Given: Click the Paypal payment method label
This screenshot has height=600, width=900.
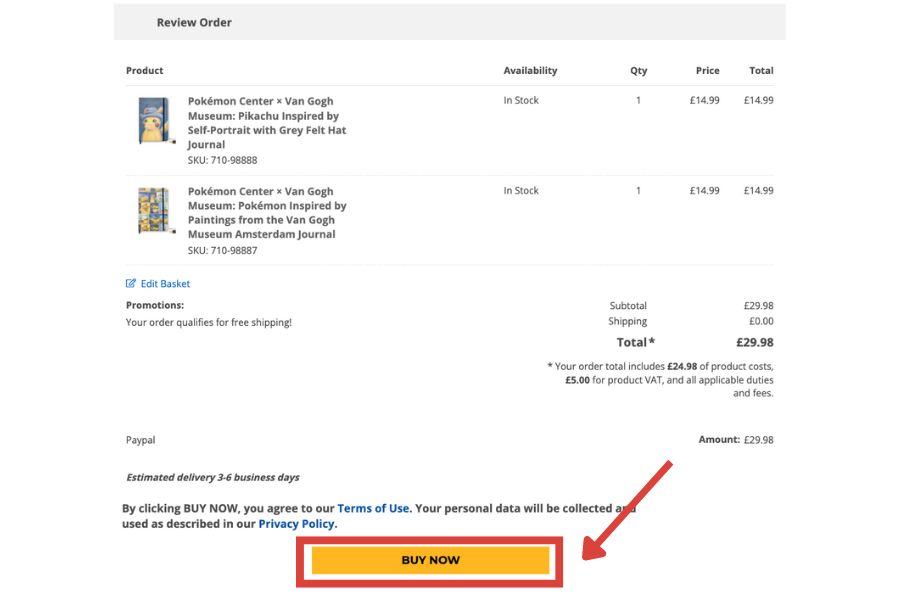Looking at the screenshot, I should pyautogui.click(x=141, y=440).
